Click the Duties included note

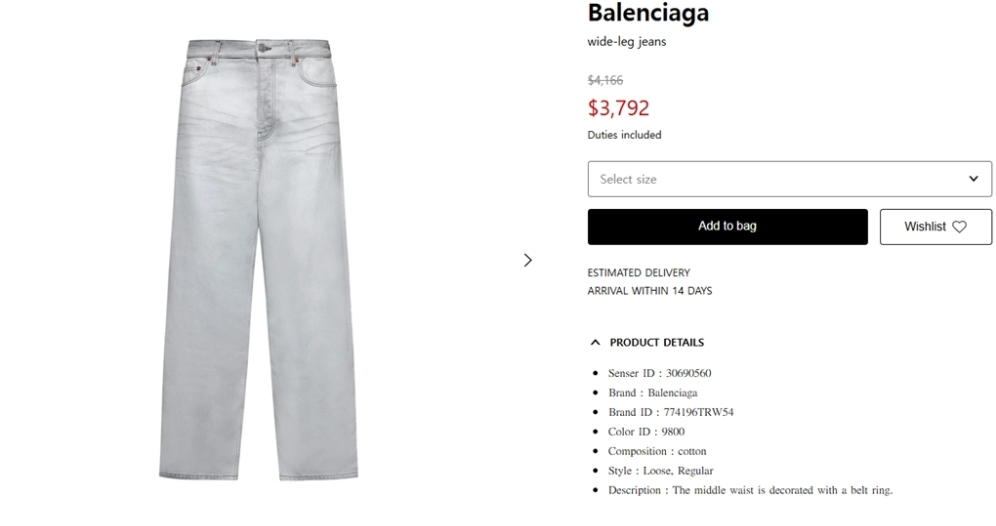click(624, 135)
